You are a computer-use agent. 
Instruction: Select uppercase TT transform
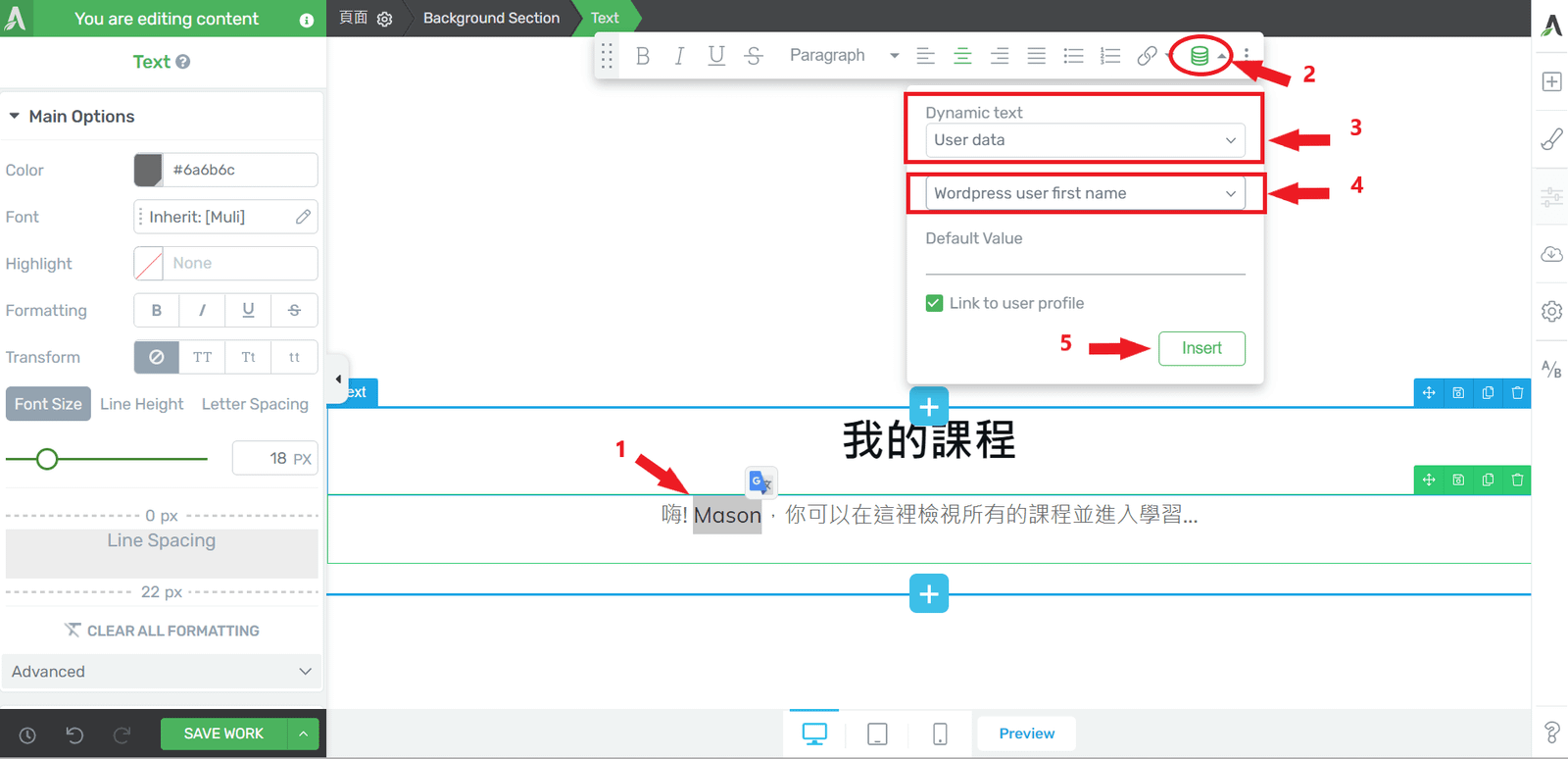pos(203,357)
